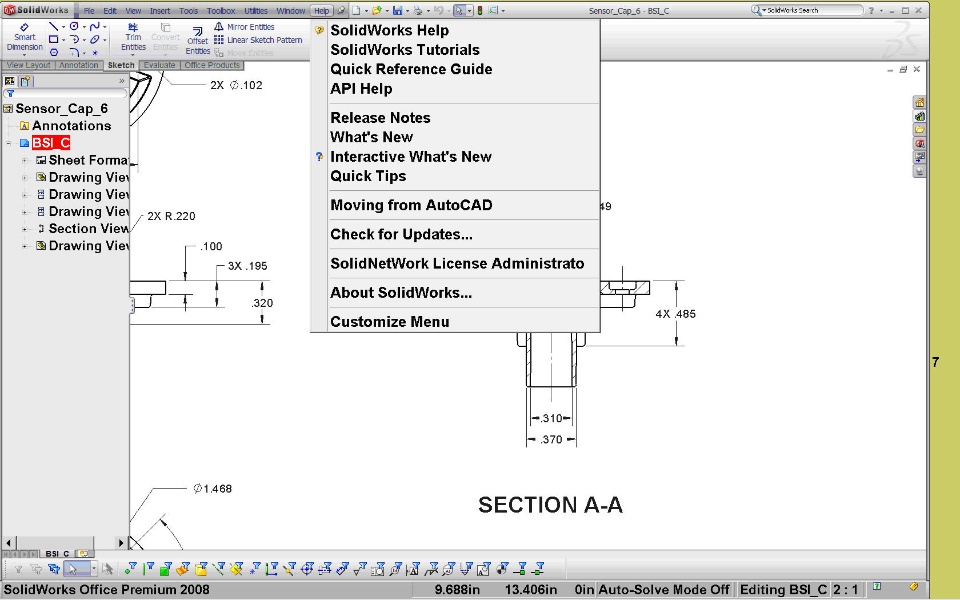The image size is (960, 600).
Task: Collapse the BSI_C sheet tree node
Action: point(9,143)
